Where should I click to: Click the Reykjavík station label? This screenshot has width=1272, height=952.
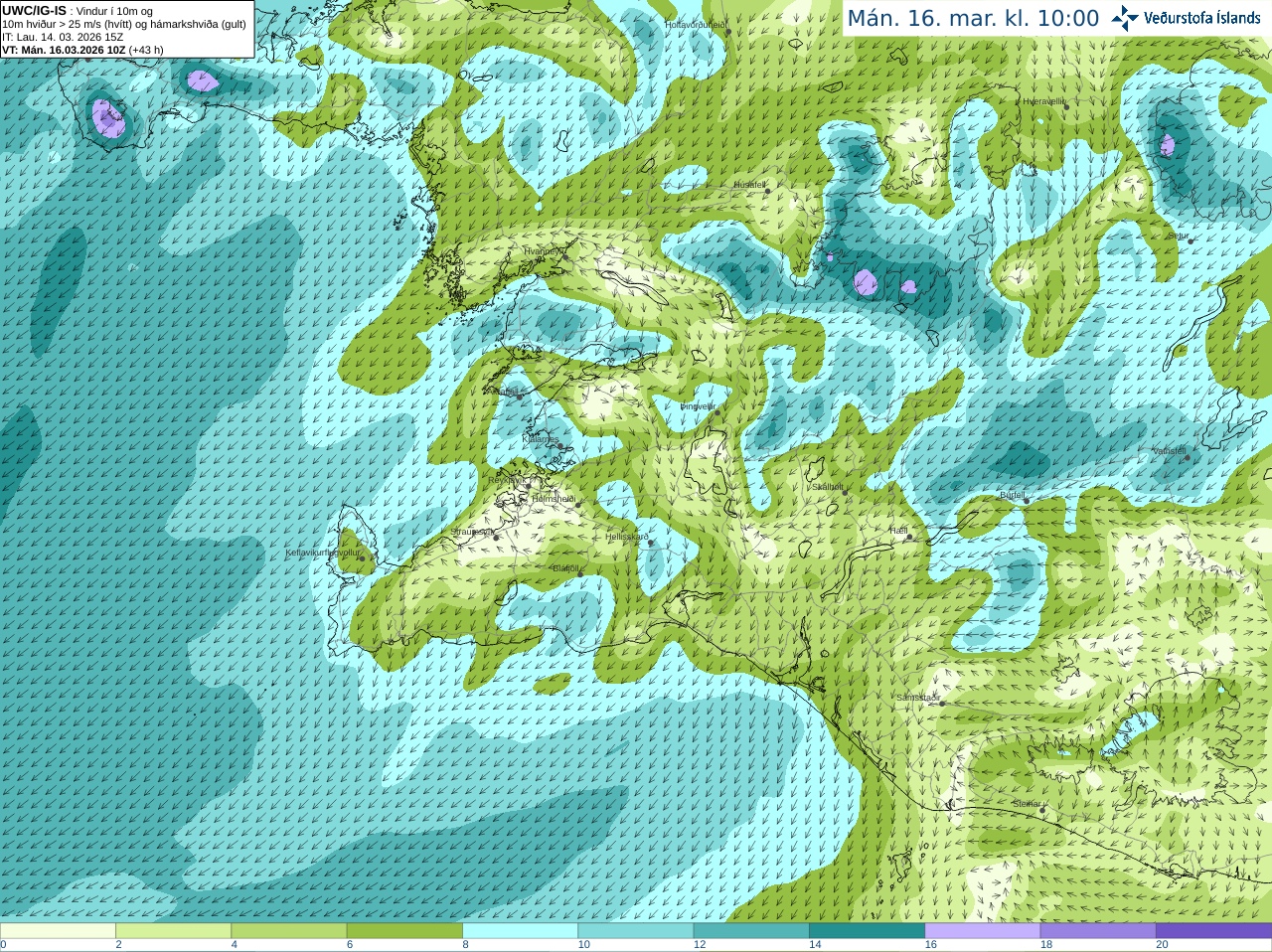tap(506, 480)
